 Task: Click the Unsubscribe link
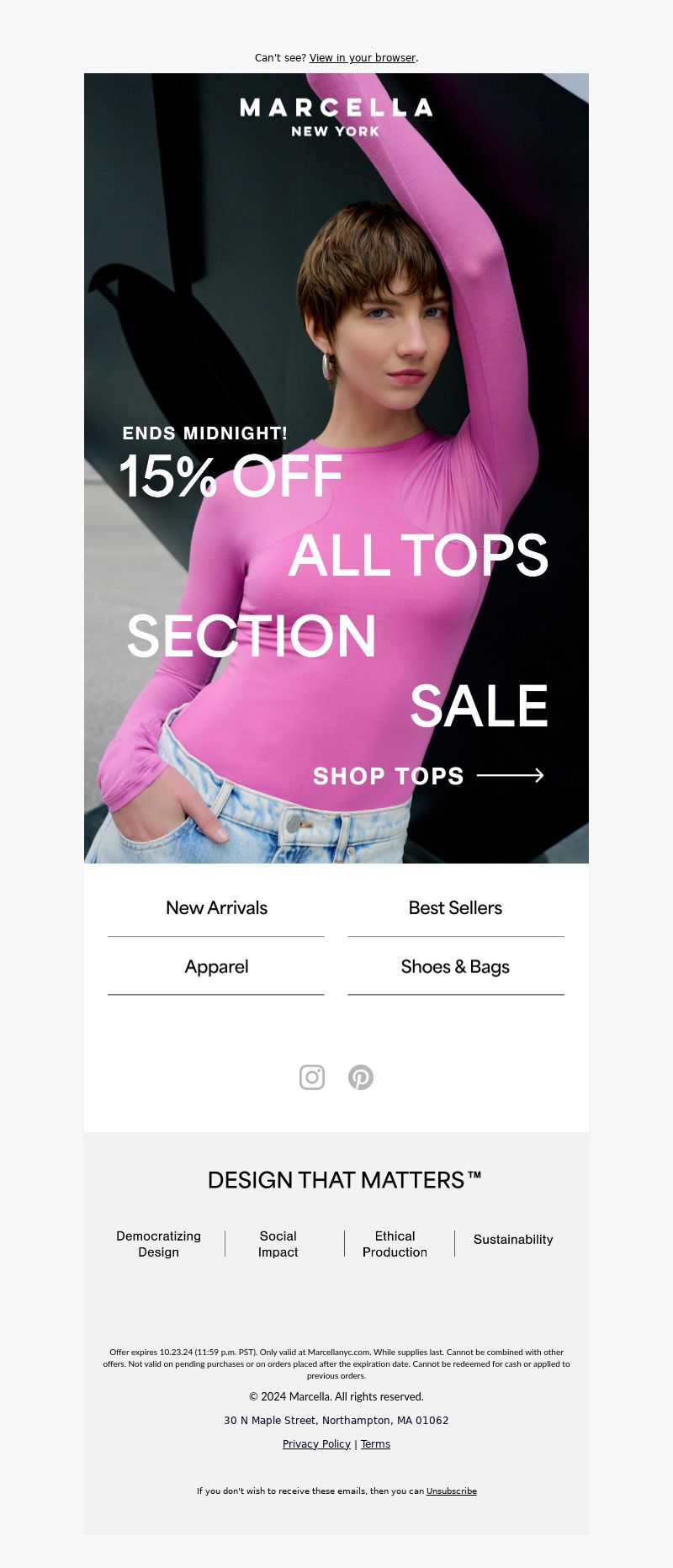452,1491
